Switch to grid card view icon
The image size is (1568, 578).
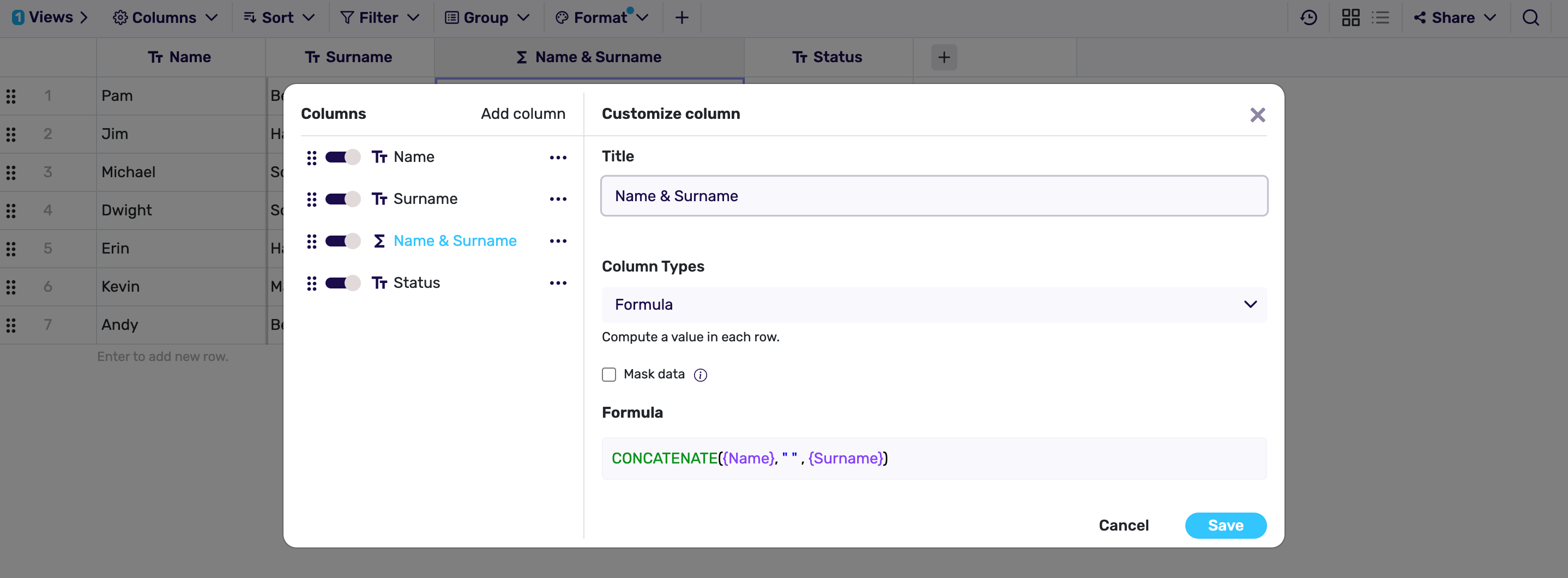coord(1350,17)
